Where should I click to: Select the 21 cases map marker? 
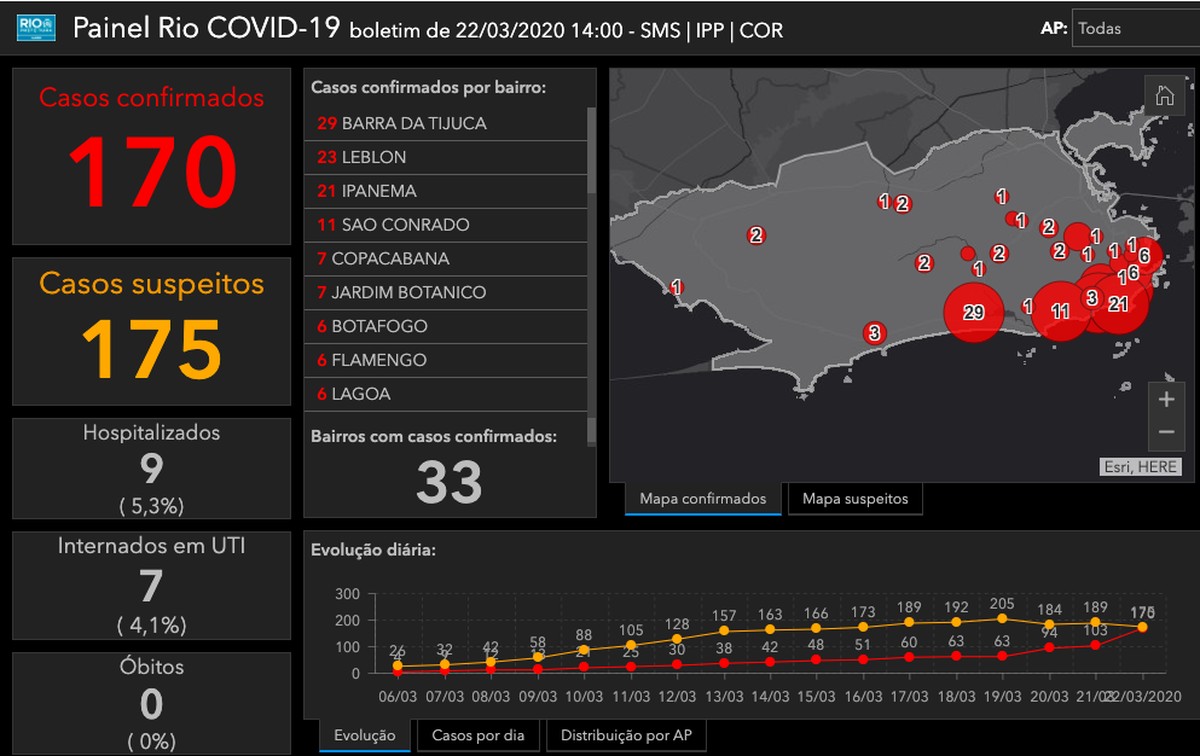(1118, 305)
